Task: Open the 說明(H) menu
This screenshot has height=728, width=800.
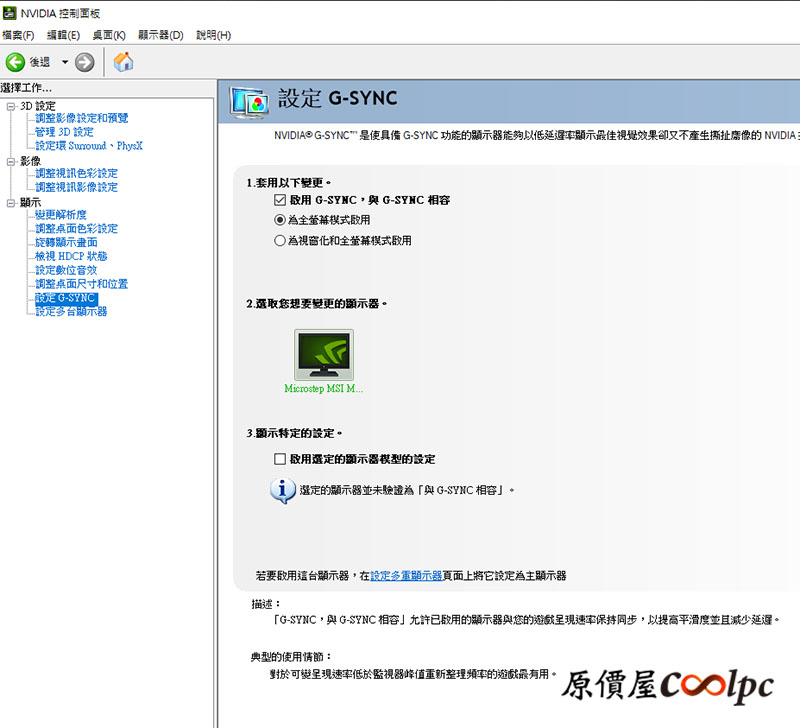Action: click(x=214, y=35)
